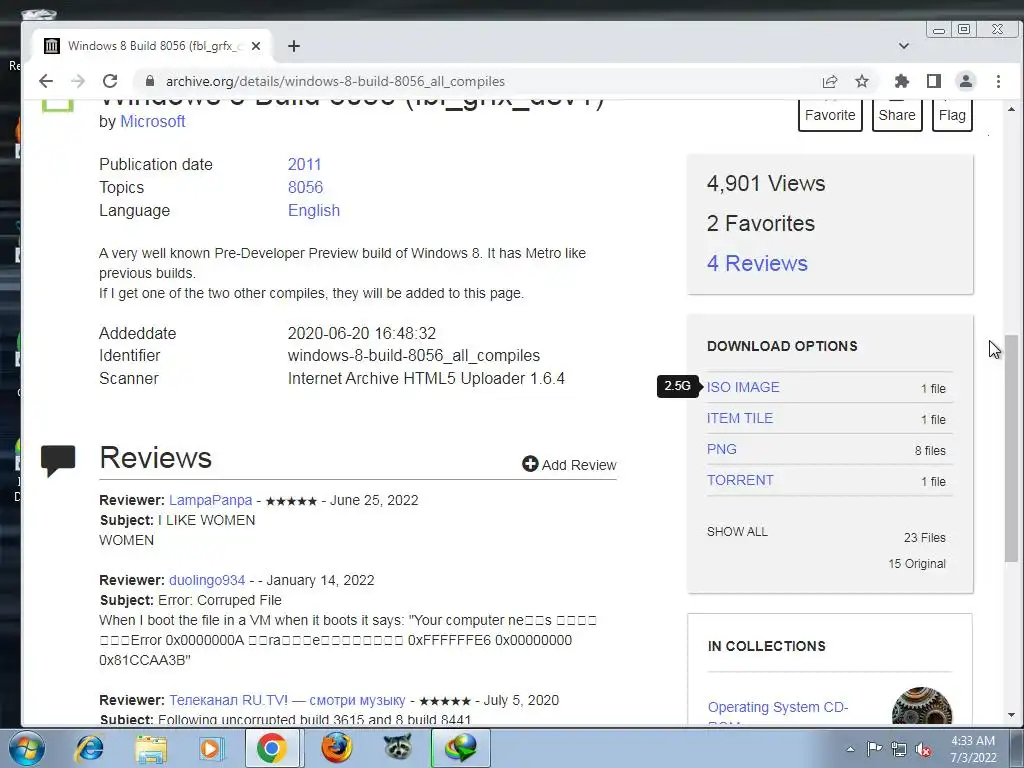This screenshot has height=768, width=1024.
Task: Open Windows Explorer folder on taskbar
Action: tap(152, 748)
